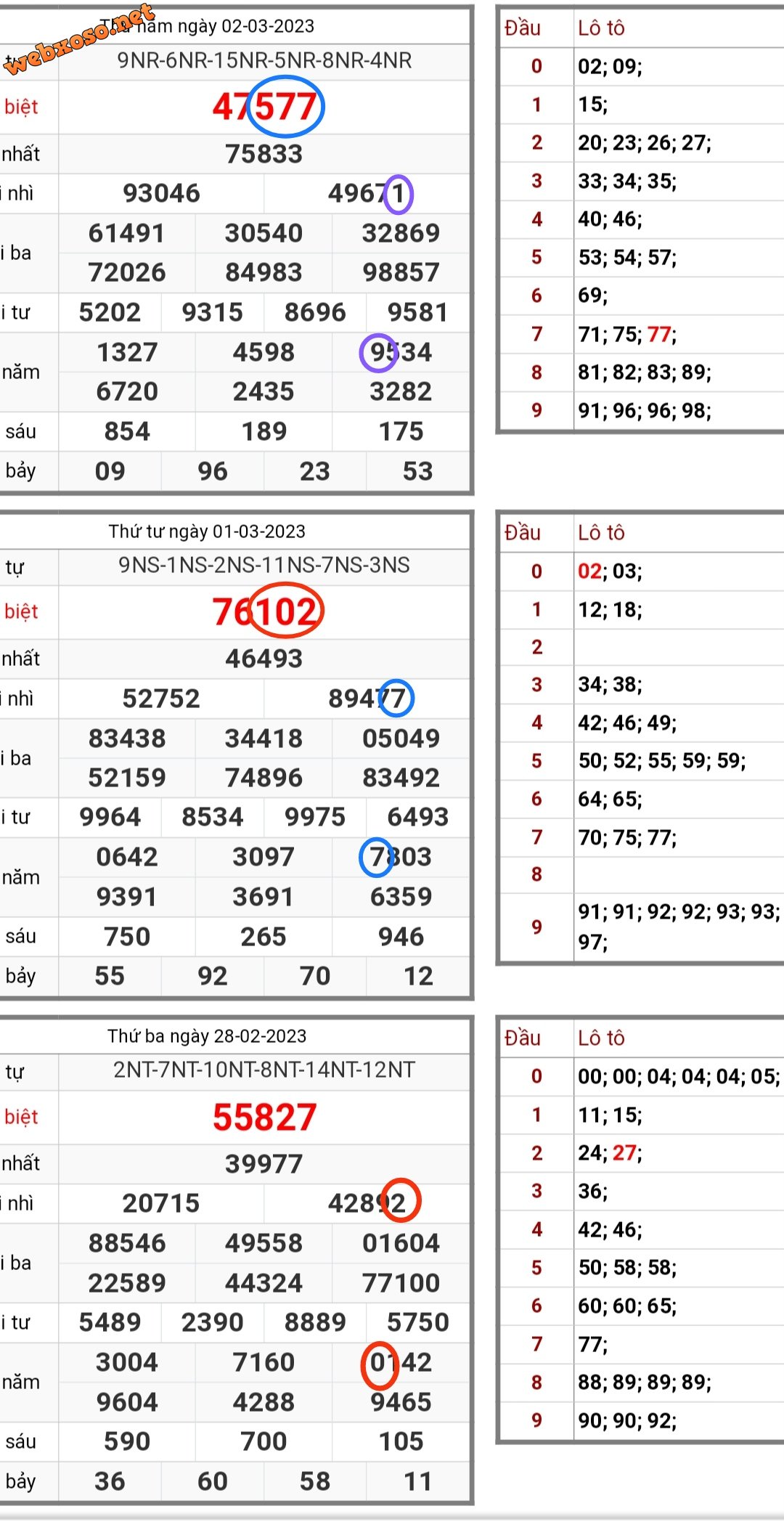The image size is (784, 1522).
Task: Select first prize number 39977
Action: [x=264, y=1164]
